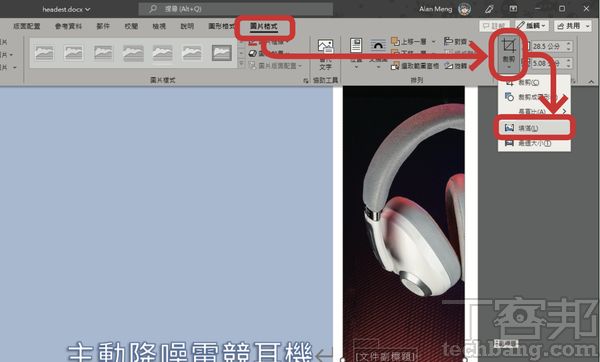Choose 填滿(L) Fill in the crop menu
Screen dimensions: 600x362
(x=534, y=128)
